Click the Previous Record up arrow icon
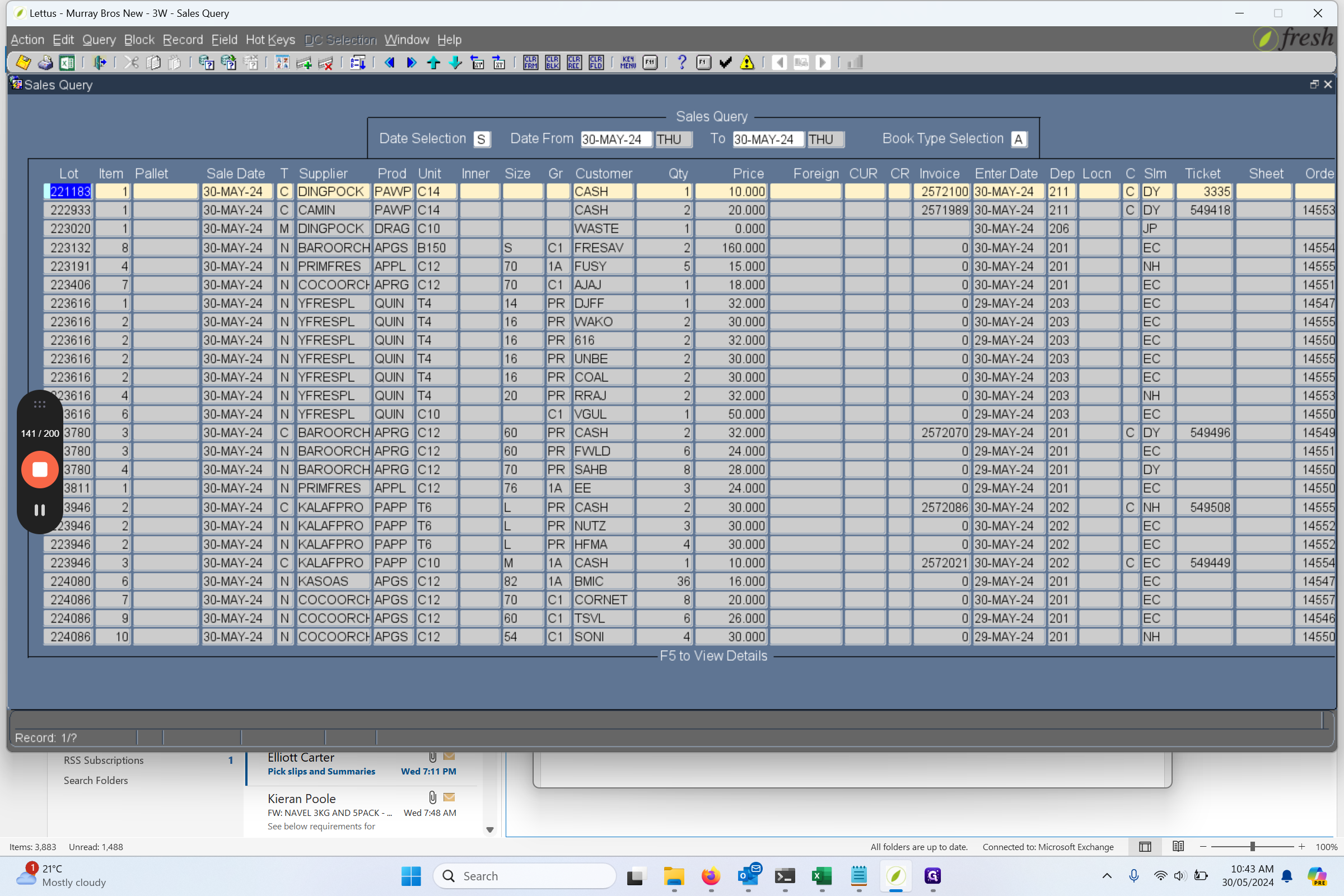 click(x=433, y=62)
